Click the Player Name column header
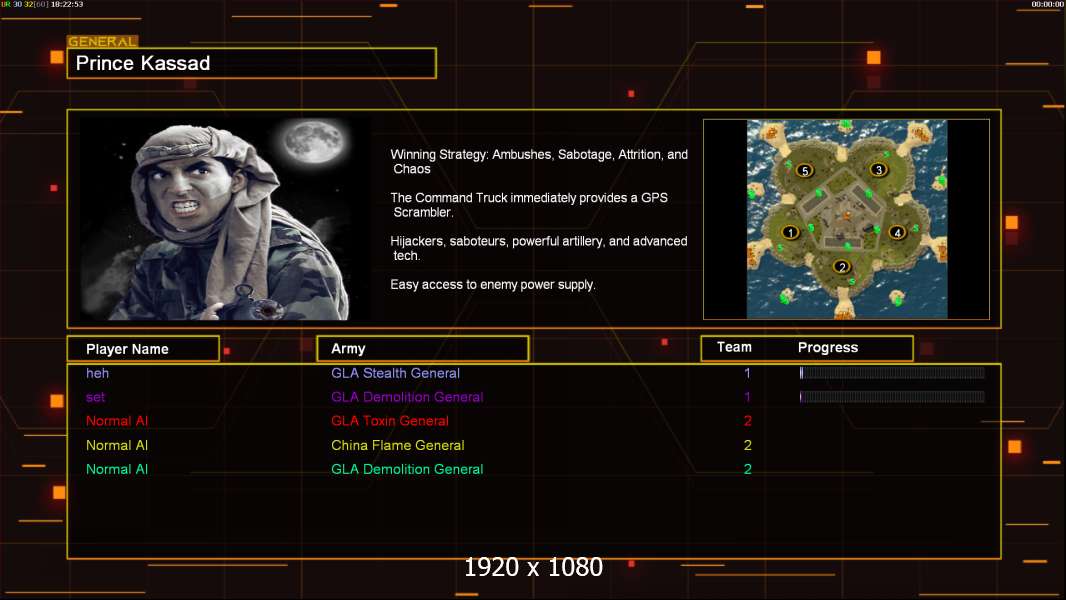This screenshot has width=1066, height=600. click(x=143, y=349)
